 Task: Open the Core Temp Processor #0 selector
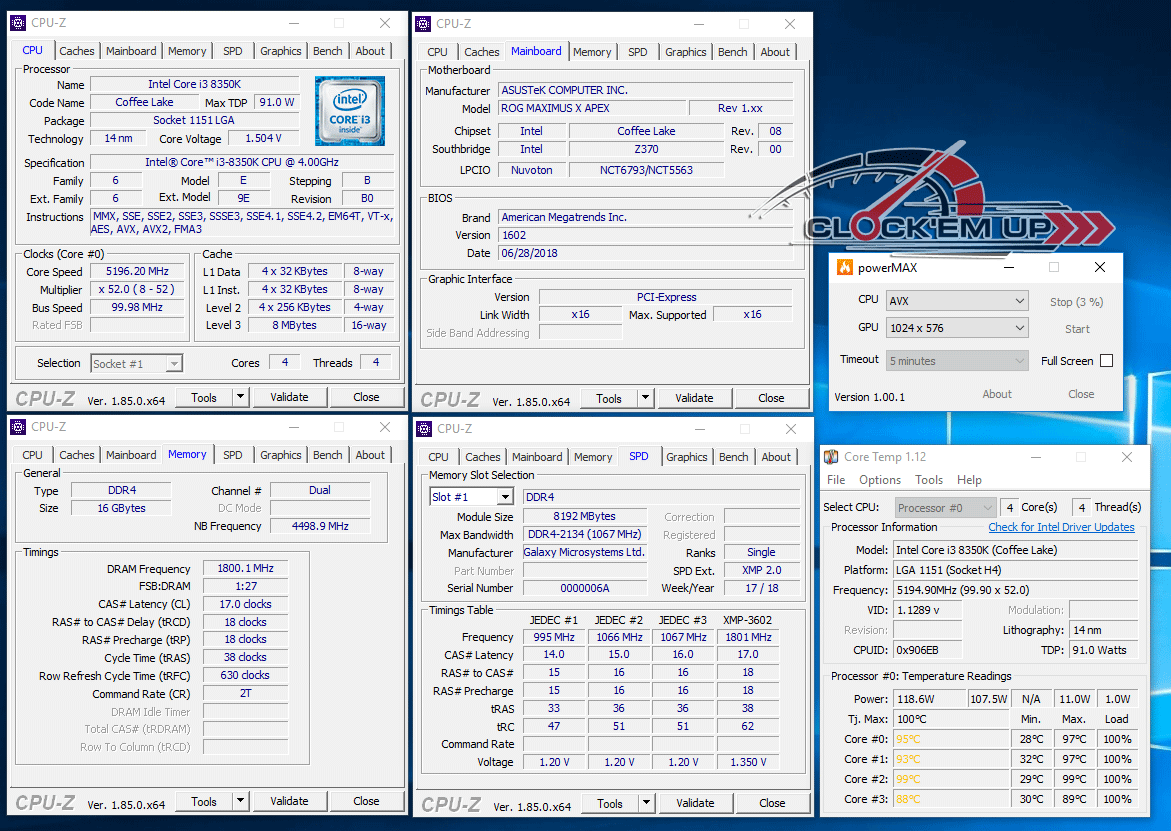coord(945,508)
